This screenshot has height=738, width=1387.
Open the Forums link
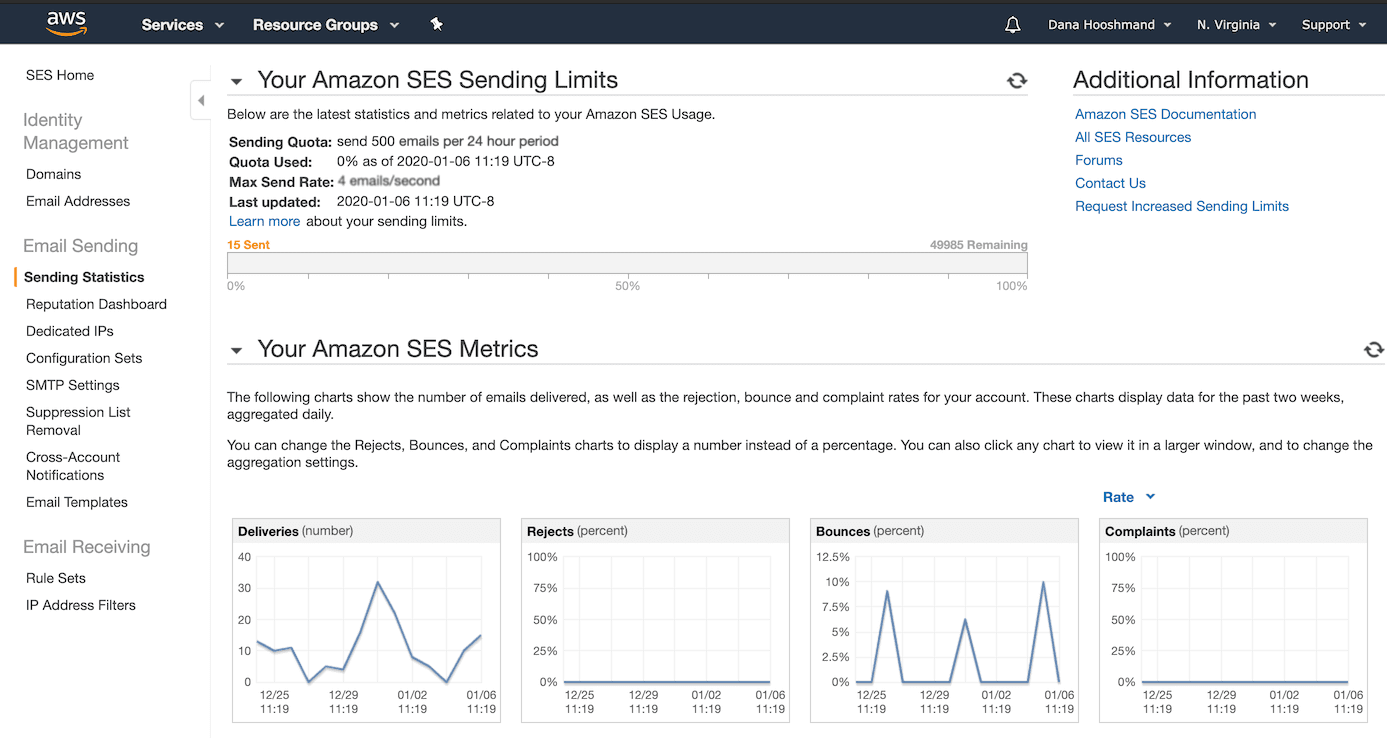click(1099, 160)
